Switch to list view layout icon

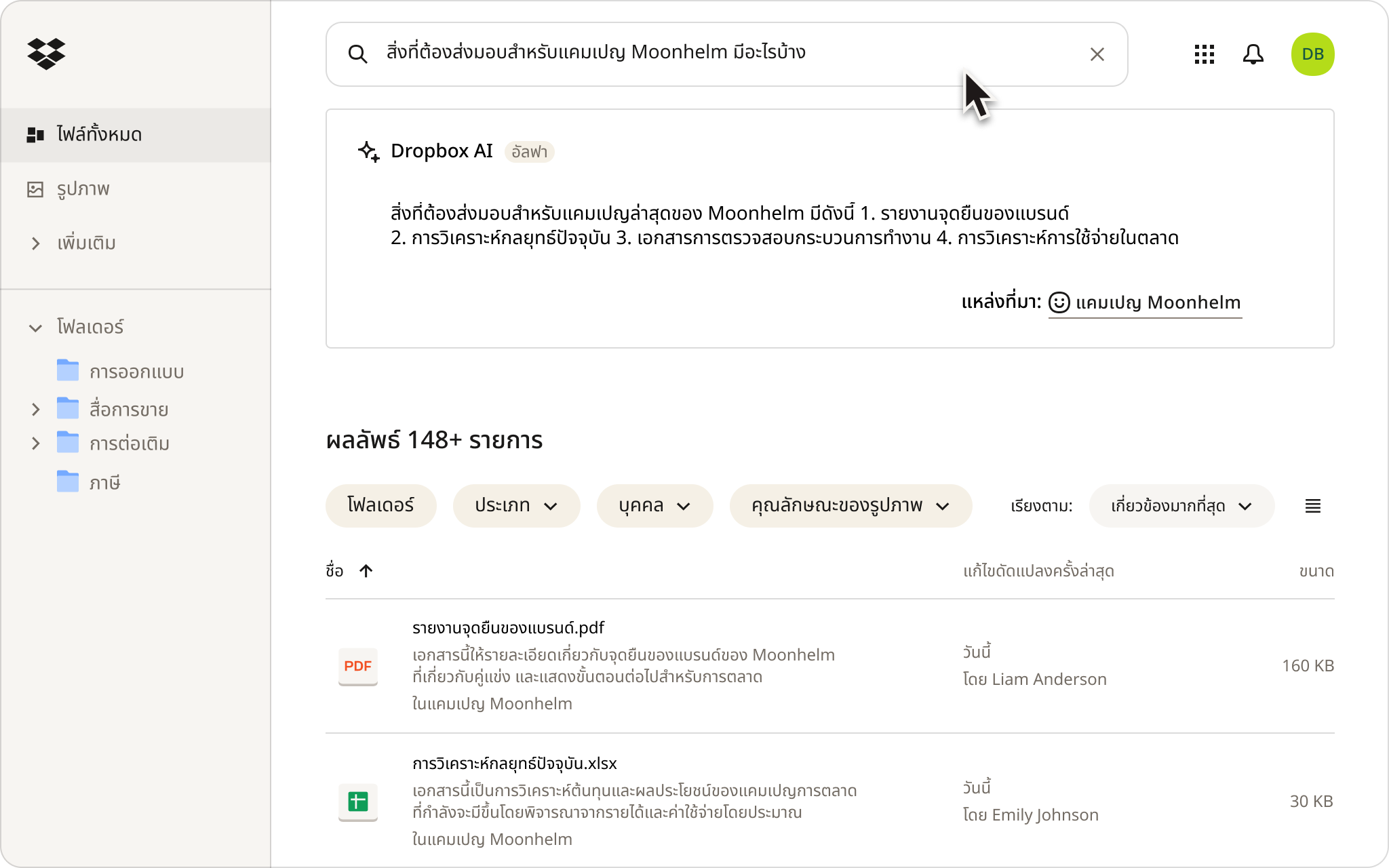click(x=1312, y=506)
